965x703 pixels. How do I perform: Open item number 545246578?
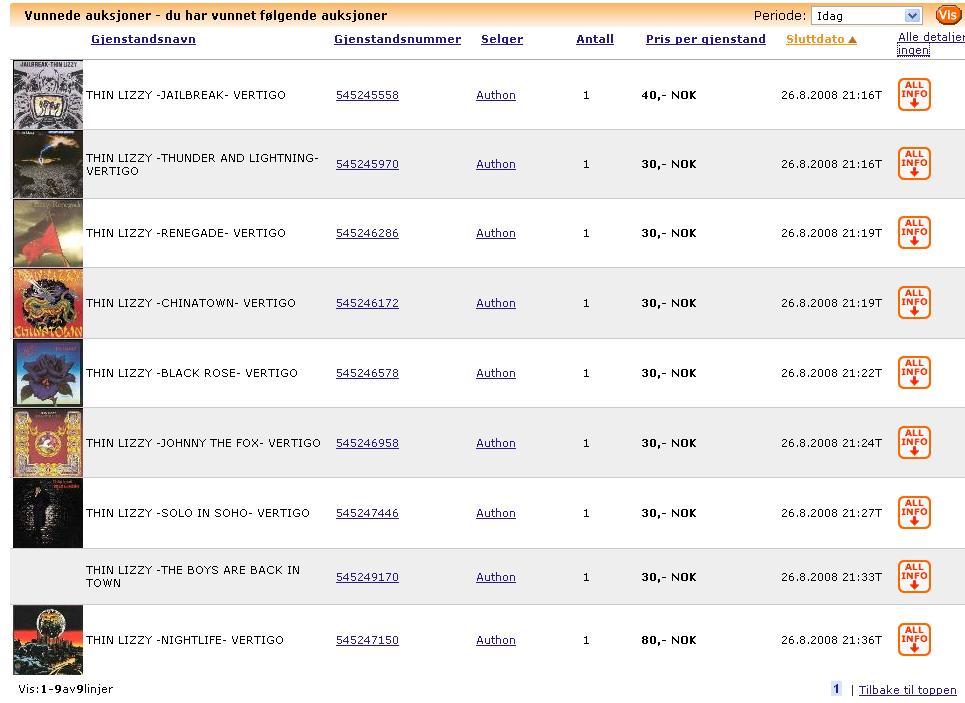[367, 373]
